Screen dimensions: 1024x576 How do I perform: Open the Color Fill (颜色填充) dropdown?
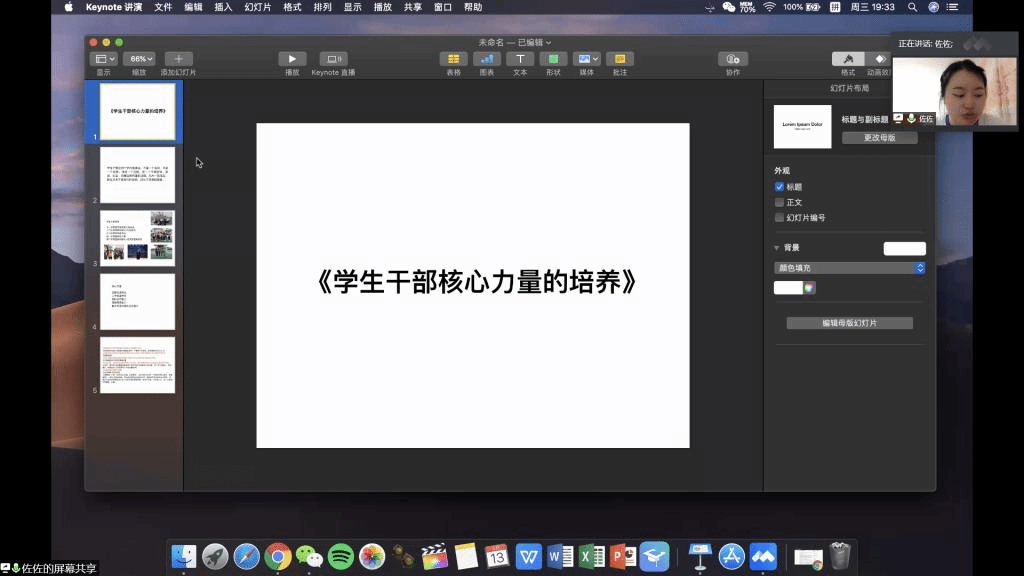pyautogui.click(x=850, y=268)
